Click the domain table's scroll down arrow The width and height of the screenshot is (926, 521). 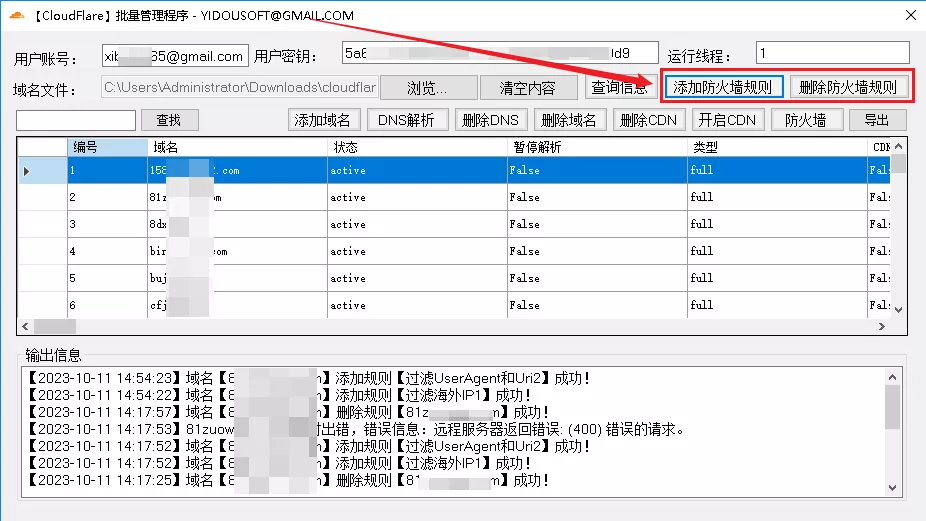[x=898, y=310]
